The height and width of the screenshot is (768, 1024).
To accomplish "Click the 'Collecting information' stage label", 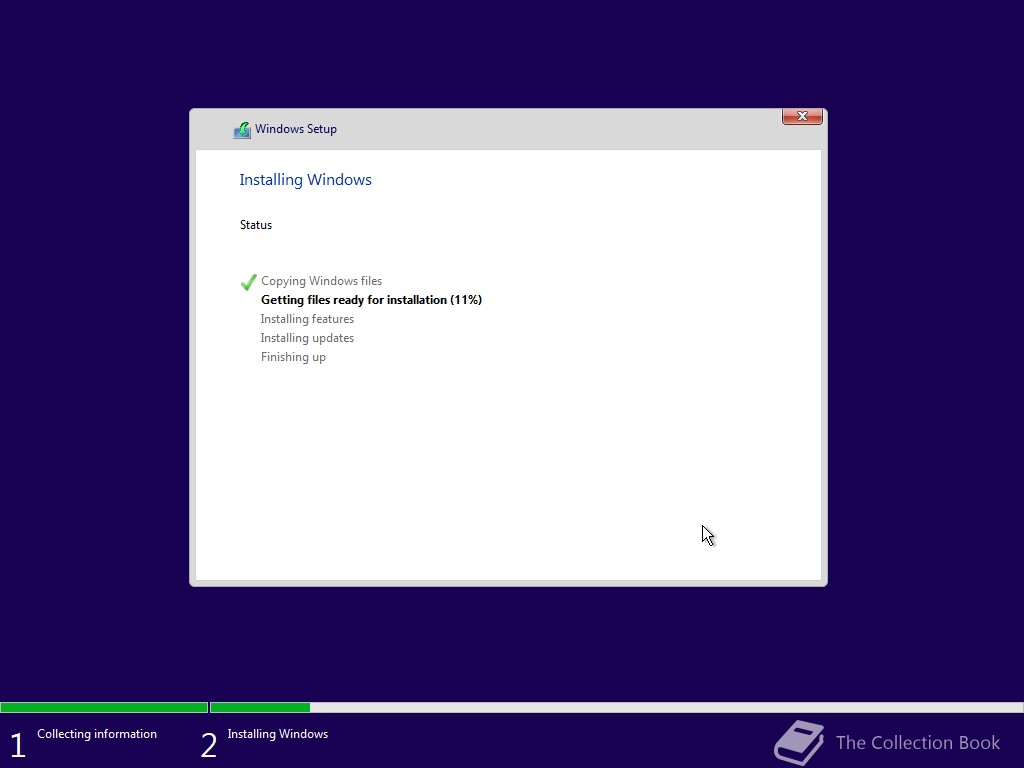I will pos(97,734).
